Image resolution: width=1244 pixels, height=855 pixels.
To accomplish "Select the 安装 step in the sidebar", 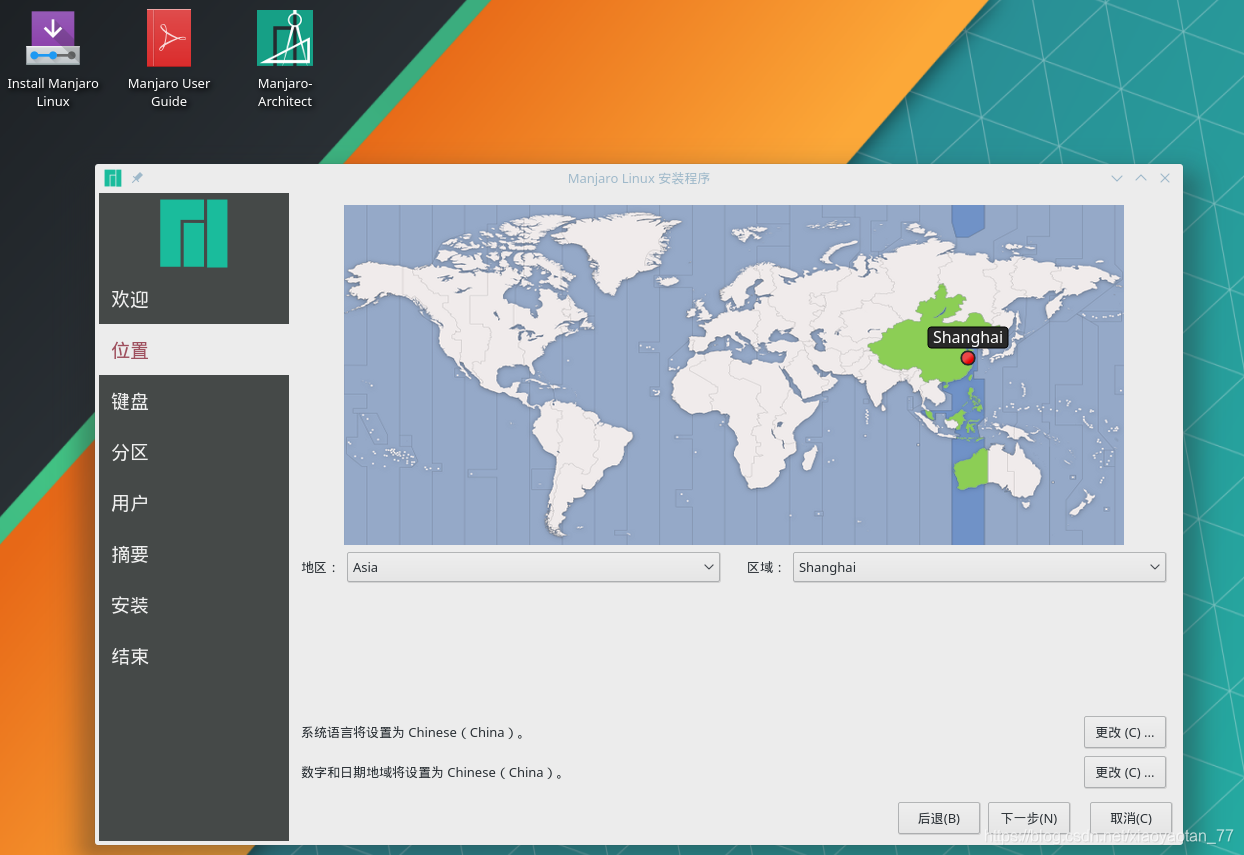I will click(x=194, y=605).
